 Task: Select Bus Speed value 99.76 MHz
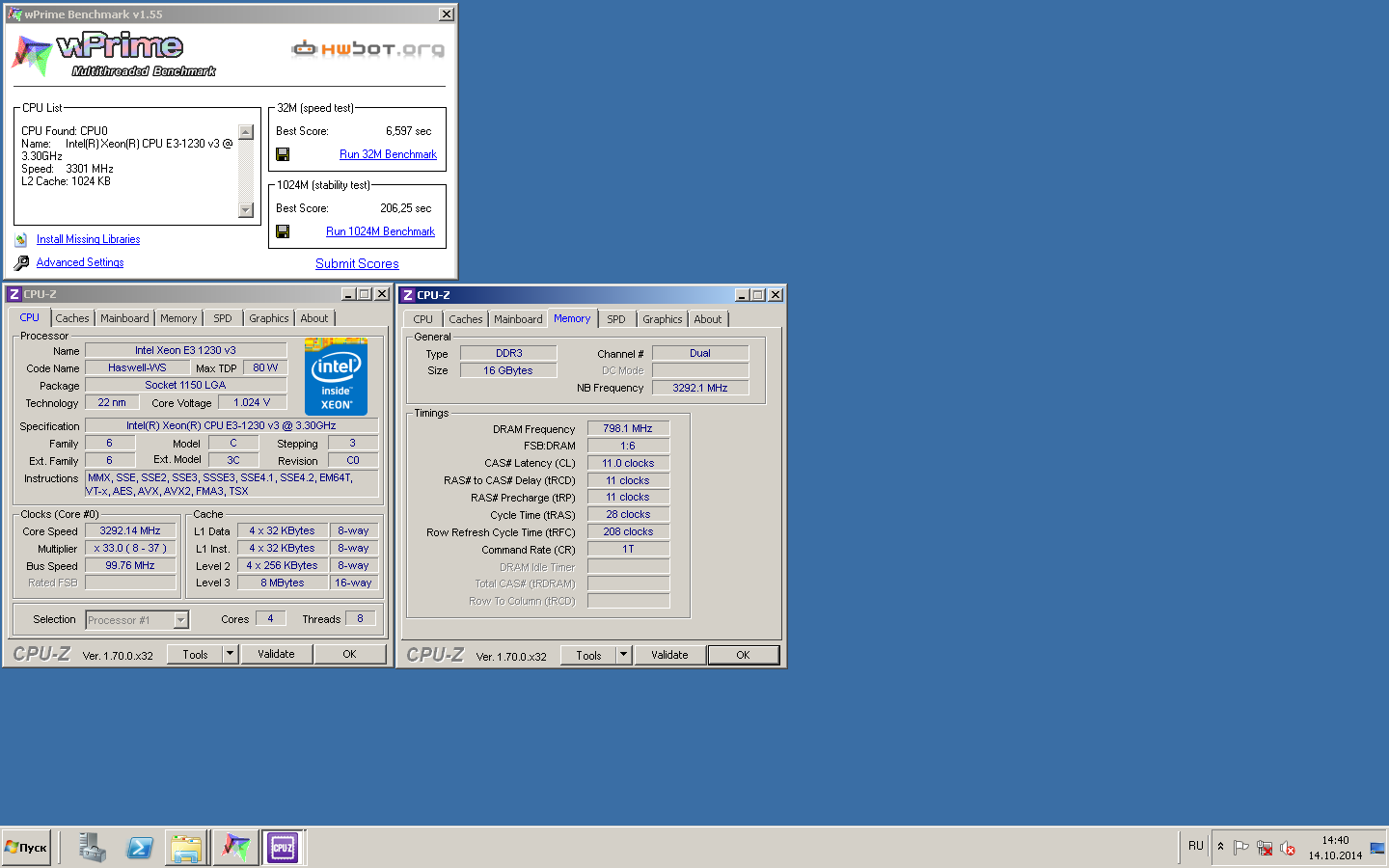130,565
